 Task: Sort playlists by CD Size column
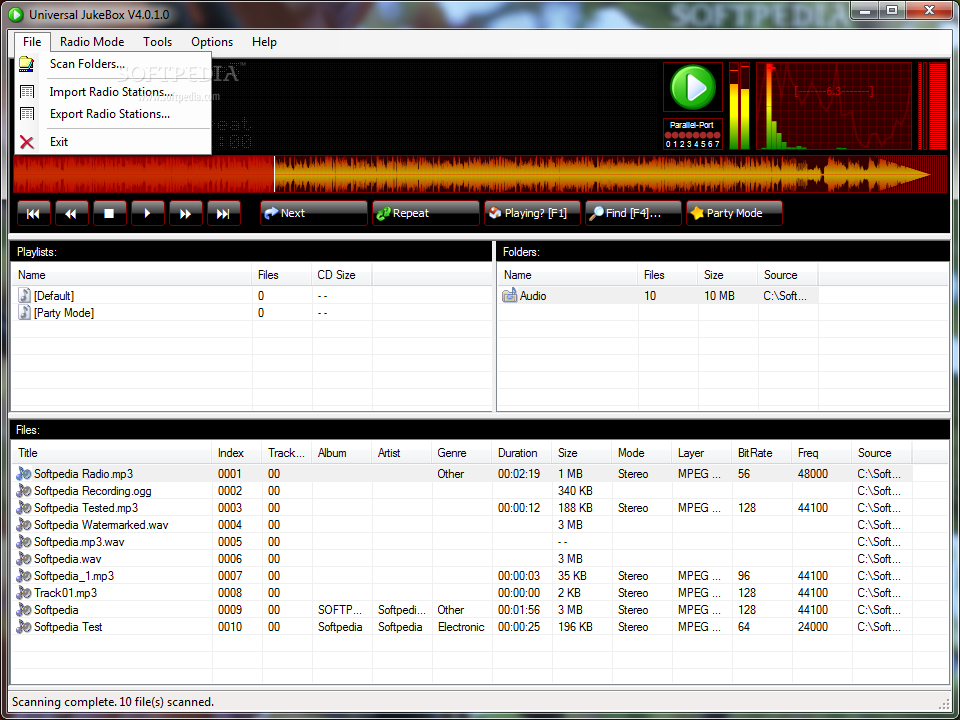(x=342, y=275)
